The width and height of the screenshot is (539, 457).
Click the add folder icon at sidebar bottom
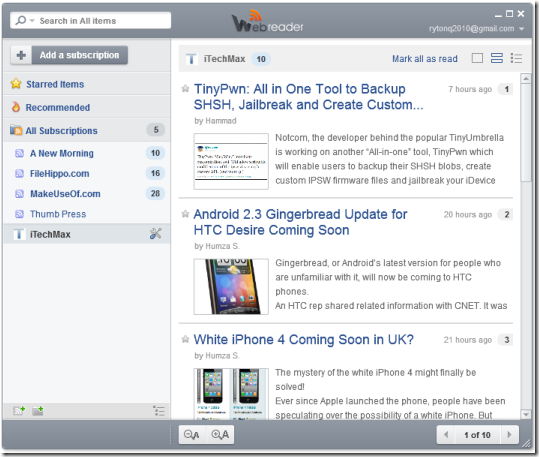tap(38, 410)
